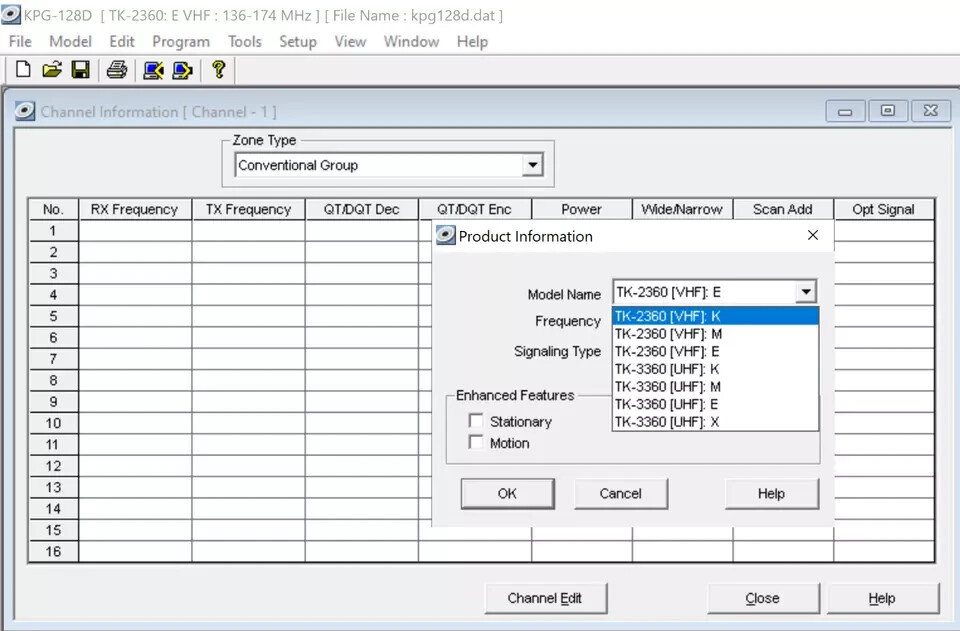The height and width of the screenshot is (631, 960).
Task: Open the Program menu
Action: [x=181, y=41]
